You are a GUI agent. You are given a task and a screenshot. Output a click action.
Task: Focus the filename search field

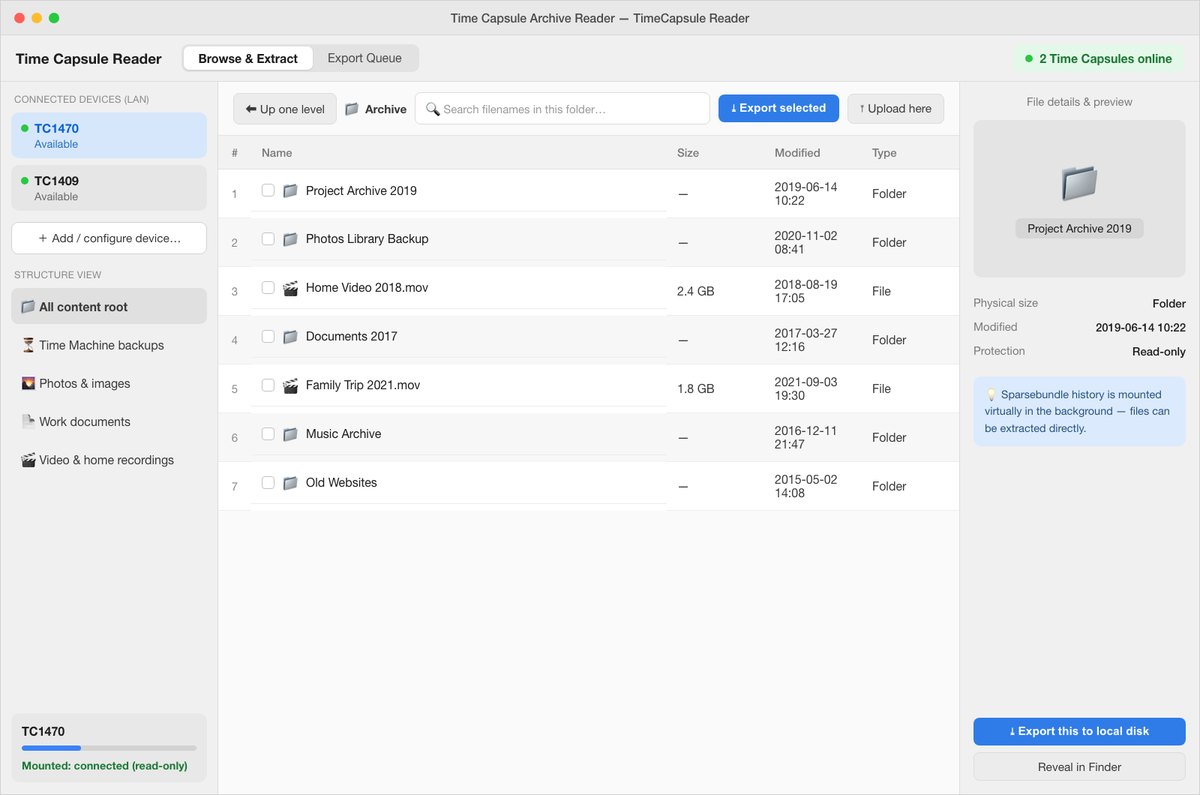562,109
